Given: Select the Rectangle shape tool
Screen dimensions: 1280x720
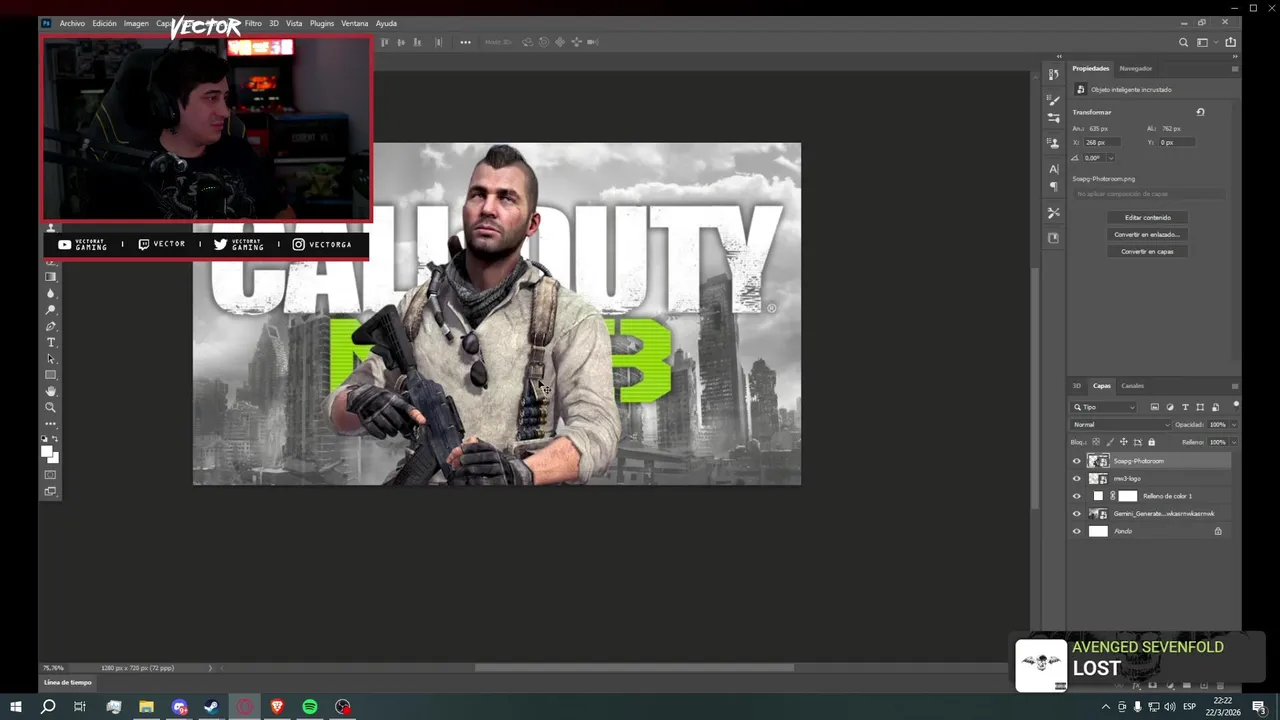Looking at the screenshot, I should [51, 375].
